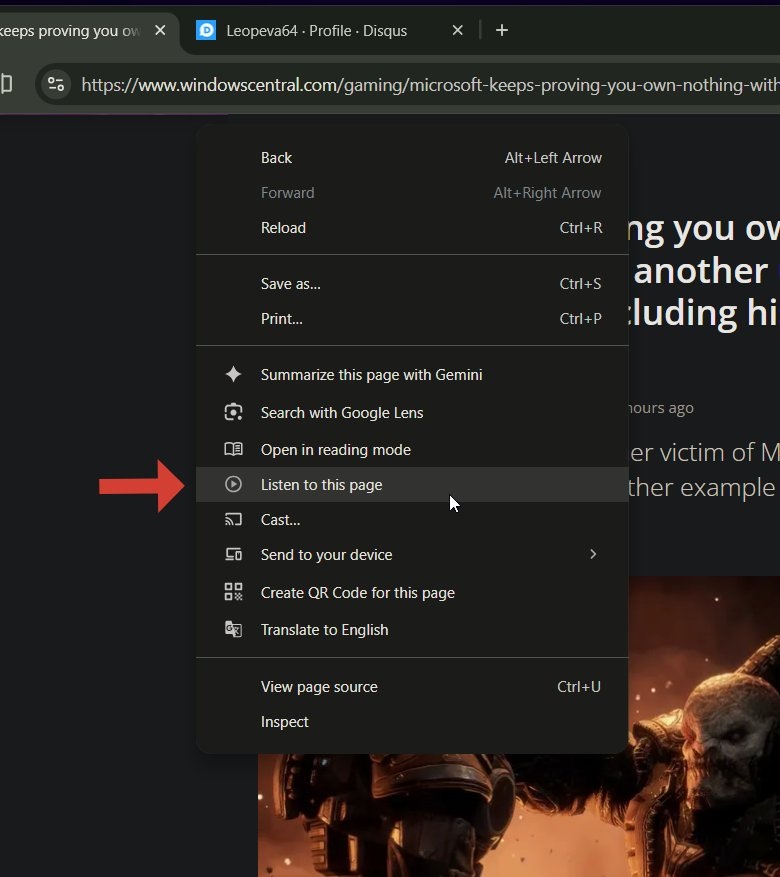Click the Send to your device icon
The height and width of the screenshot is (877, 780).
click(x=233, y=554)
